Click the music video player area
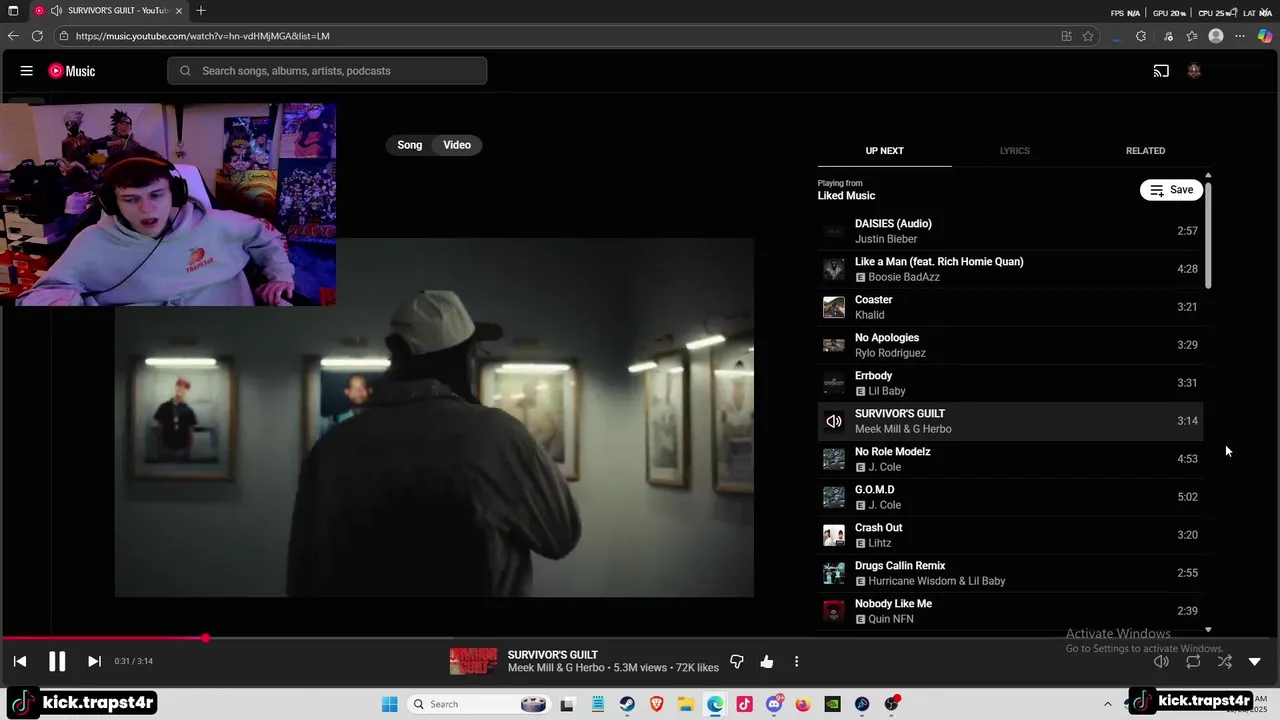The height and width of the screenshot is (720, 1280). (x=434, y=417)
